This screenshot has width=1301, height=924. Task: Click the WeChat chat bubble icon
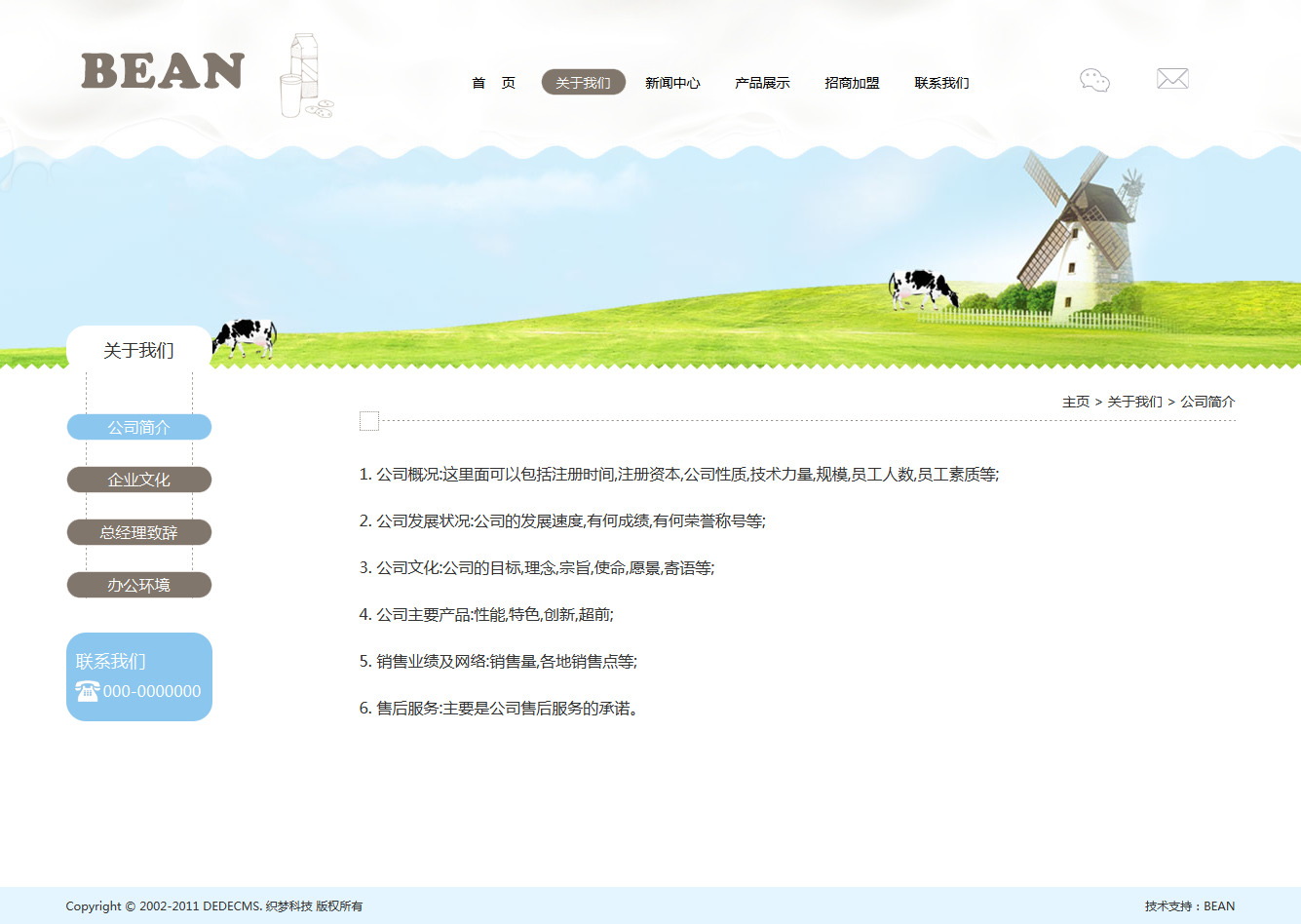tap(1094, 80)
